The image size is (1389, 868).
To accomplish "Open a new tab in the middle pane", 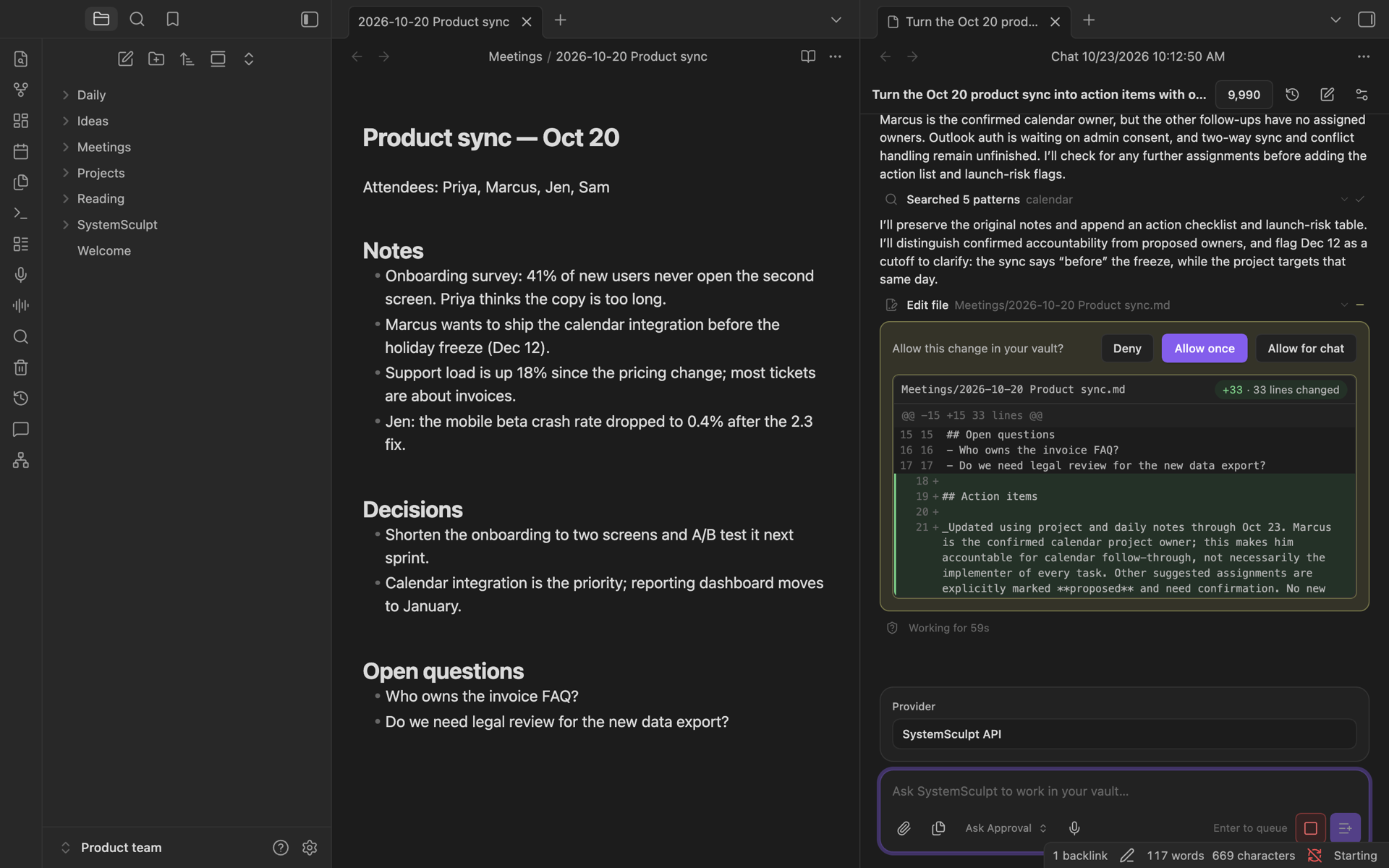I will [x=561, y=20].
